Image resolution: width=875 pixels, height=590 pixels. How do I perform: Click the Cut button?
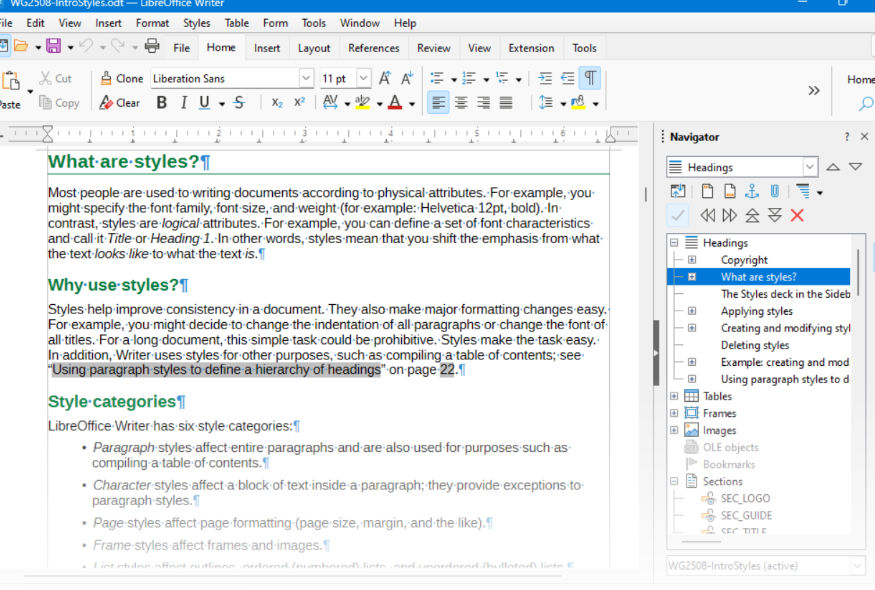55,79
